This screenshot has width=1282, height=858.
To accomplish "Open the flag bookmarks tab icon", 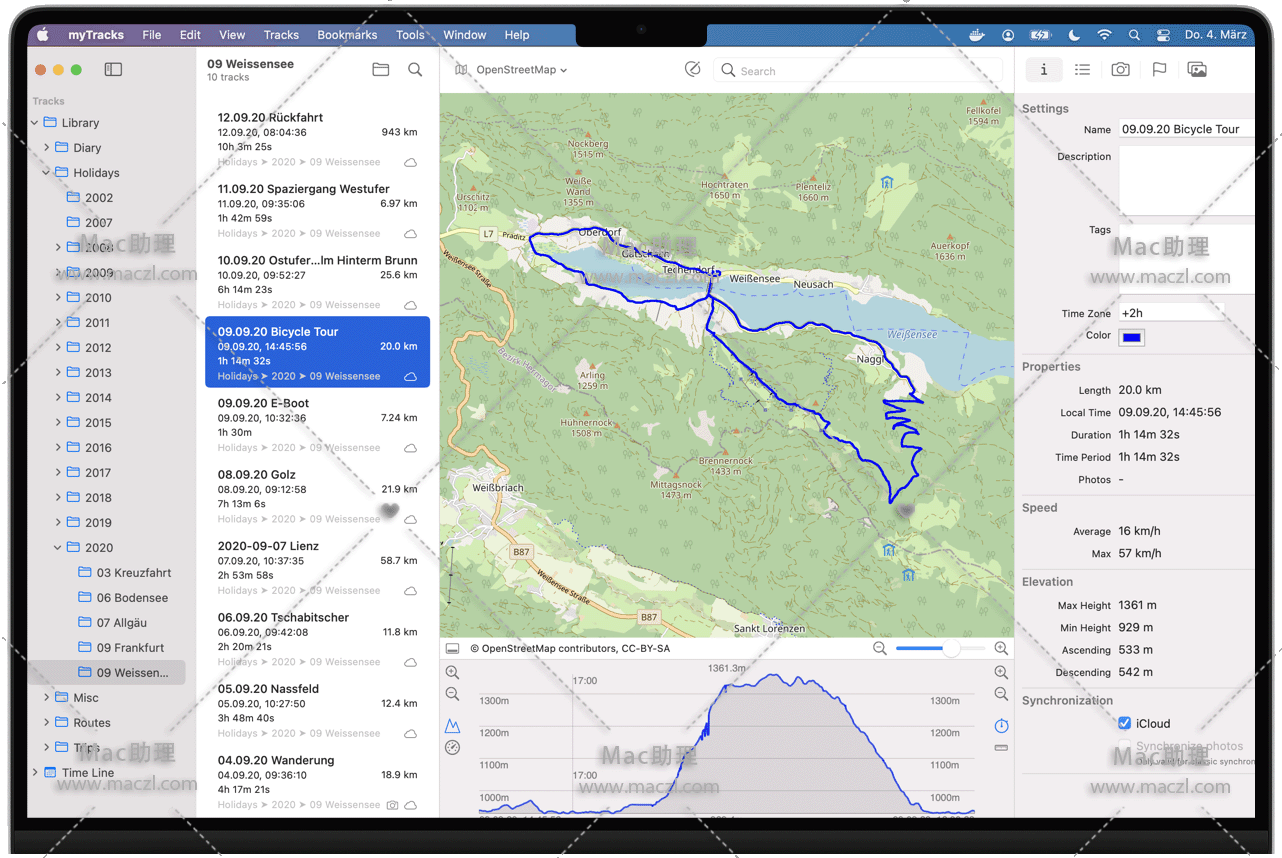I will point(1159,70).
